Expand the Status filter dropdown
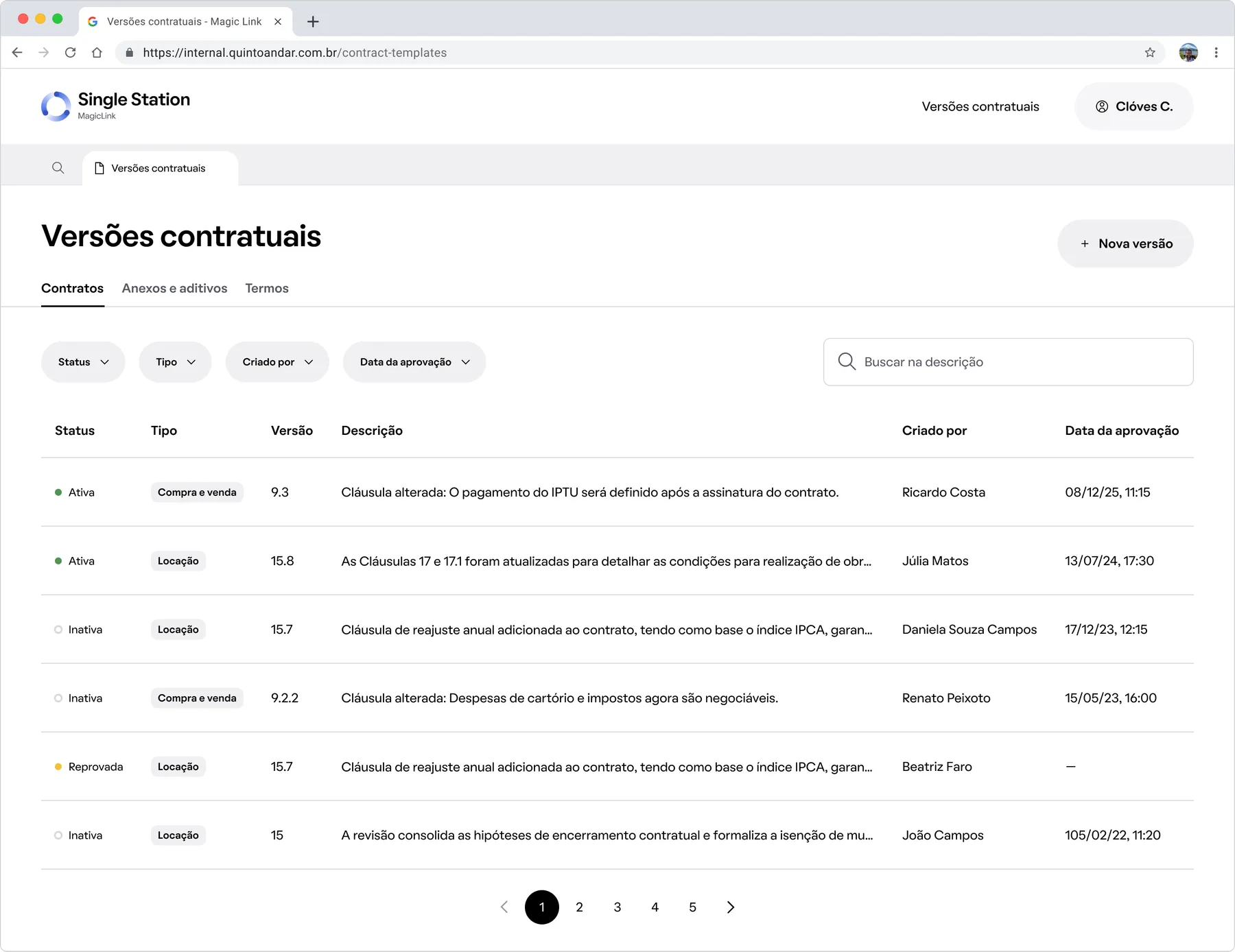1235x952 pixels. pyautogui.click(x=83, y=362)
